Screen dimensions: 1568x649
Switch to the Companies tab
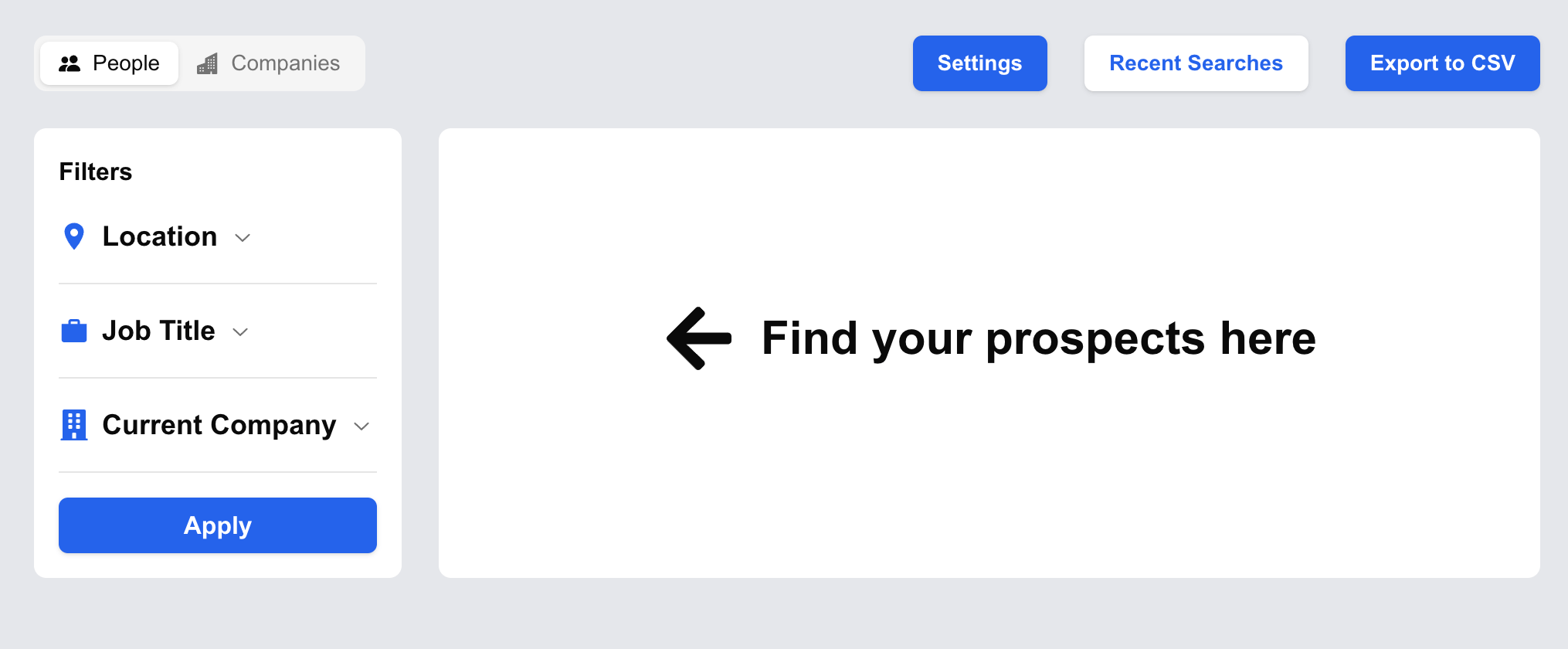pyautogui.click(x=269, y=63)
